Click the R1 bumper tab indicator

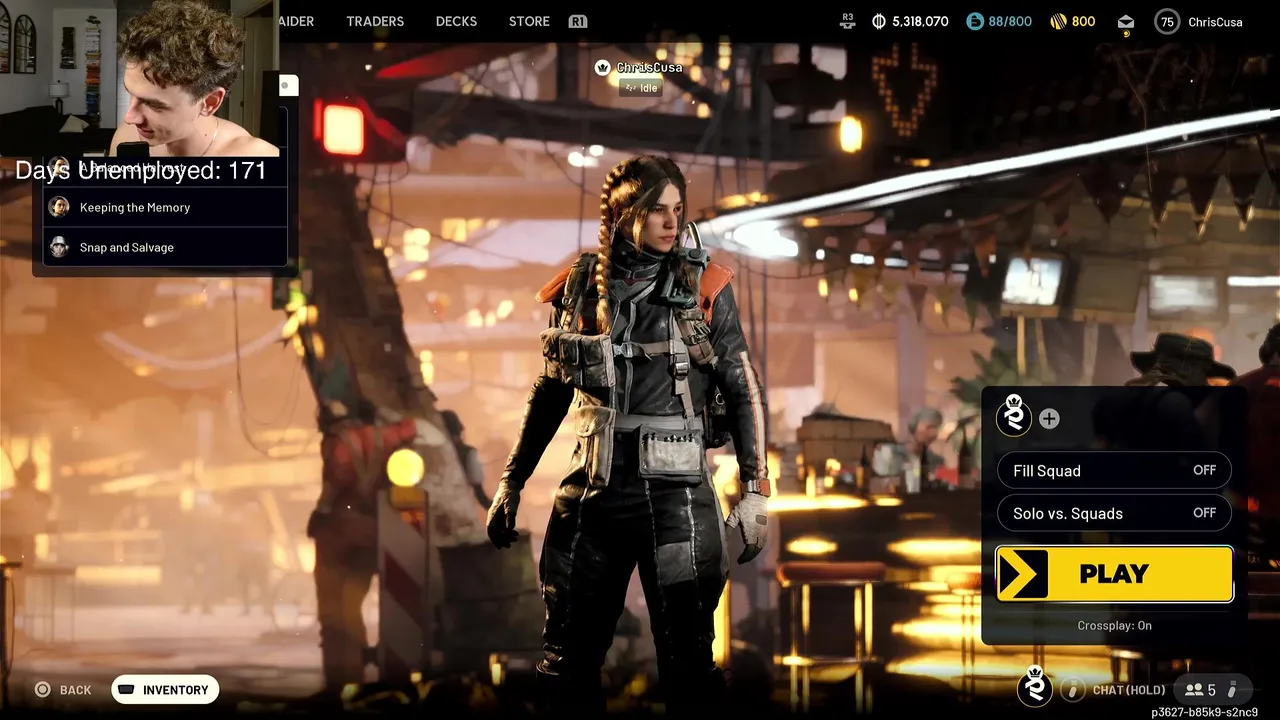pos(578,21)
